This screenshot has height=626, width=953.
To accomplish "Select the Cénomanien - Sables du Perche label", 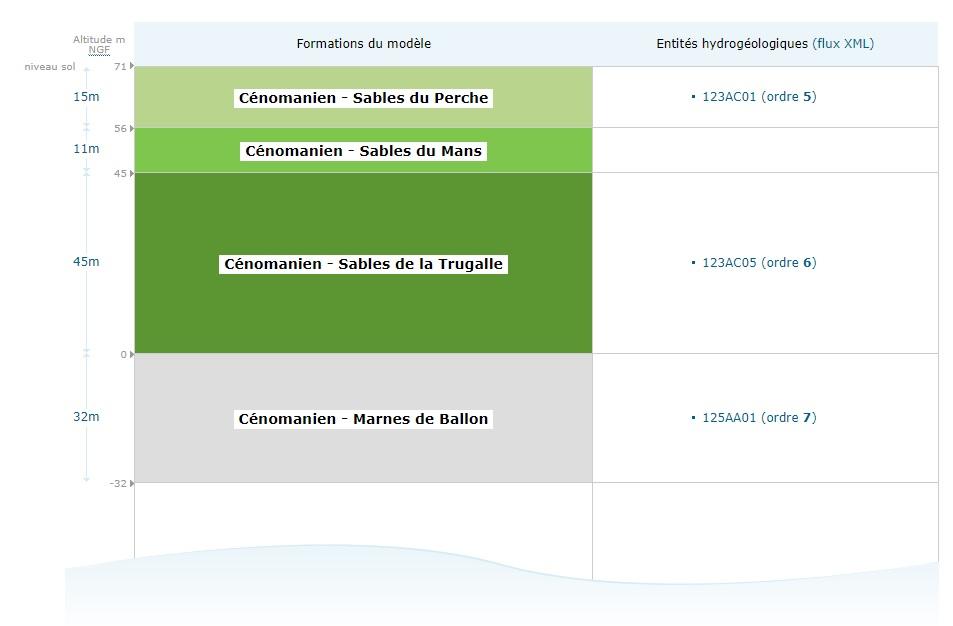I will [363, 98].
